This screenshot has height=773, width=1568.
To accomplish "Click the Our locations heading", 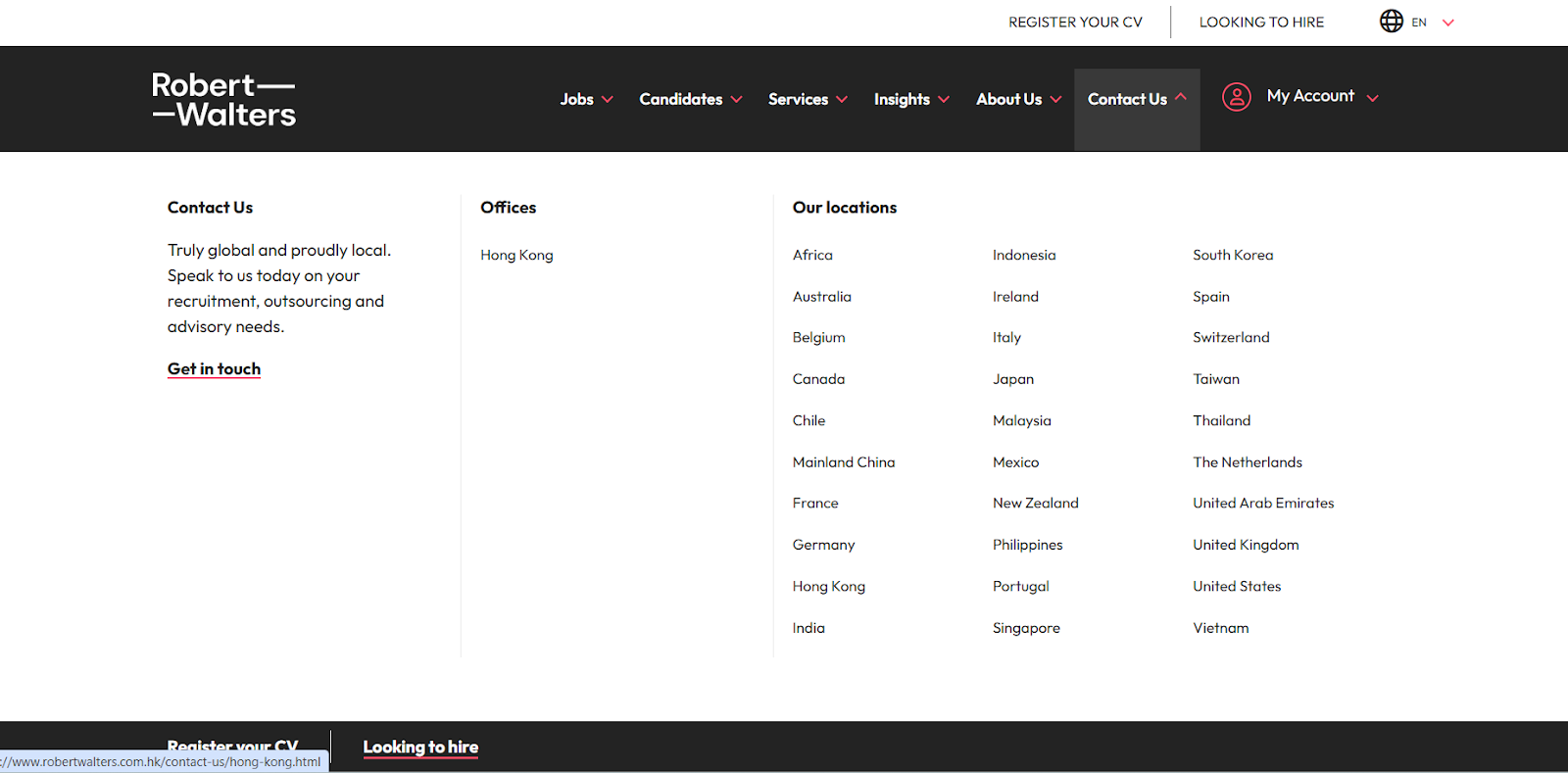I will pyautogui.click(x=845, y=208).
